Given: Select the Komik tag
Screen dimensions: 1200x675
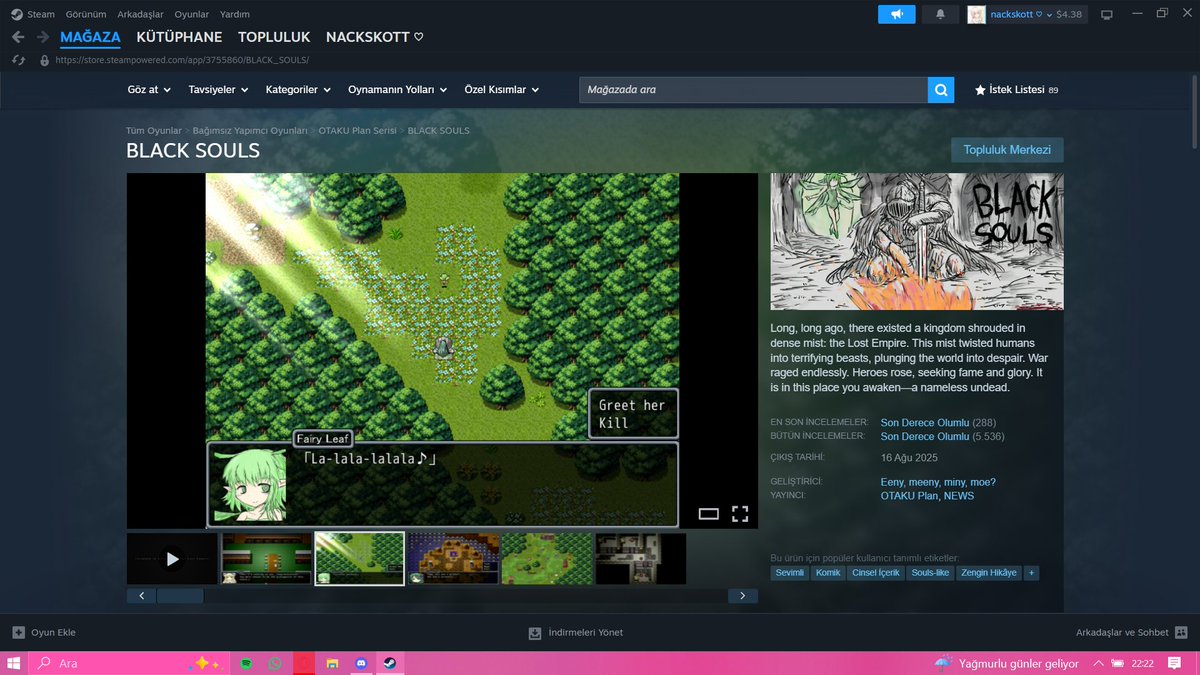Looking at the screenshot, I should (828, 573).
